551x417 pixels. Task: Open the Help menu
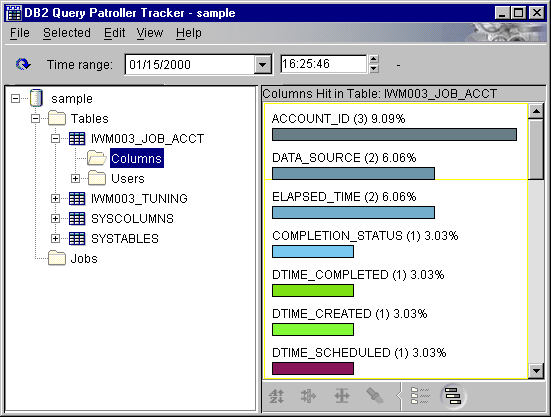(x=189, y=33)
